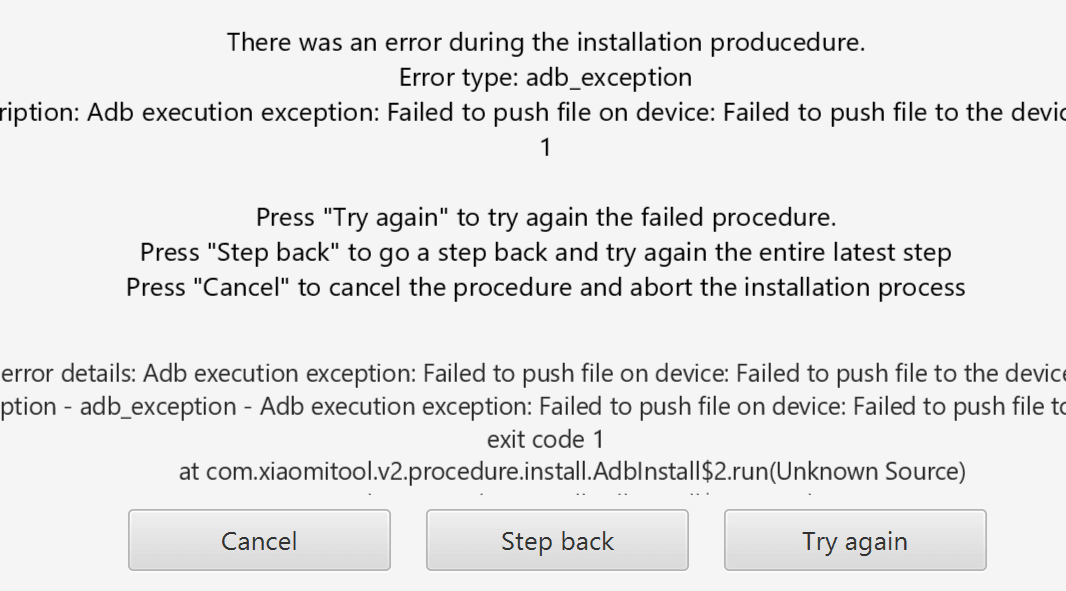The width and height of the screenshot is (1066, 591).
Task: Click the 'adb_exception - Adb execution exception' log line
Action: 533,407
